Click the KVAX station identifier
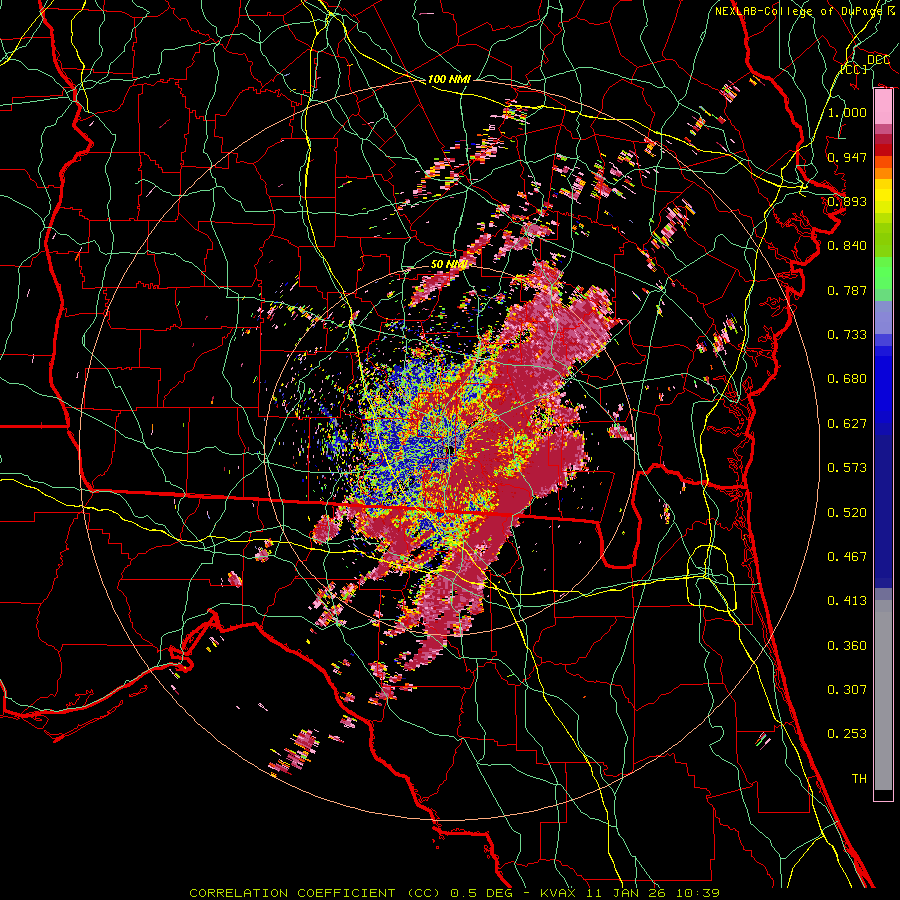This screenshot has width=900, height=900. (x=560, y=893)
